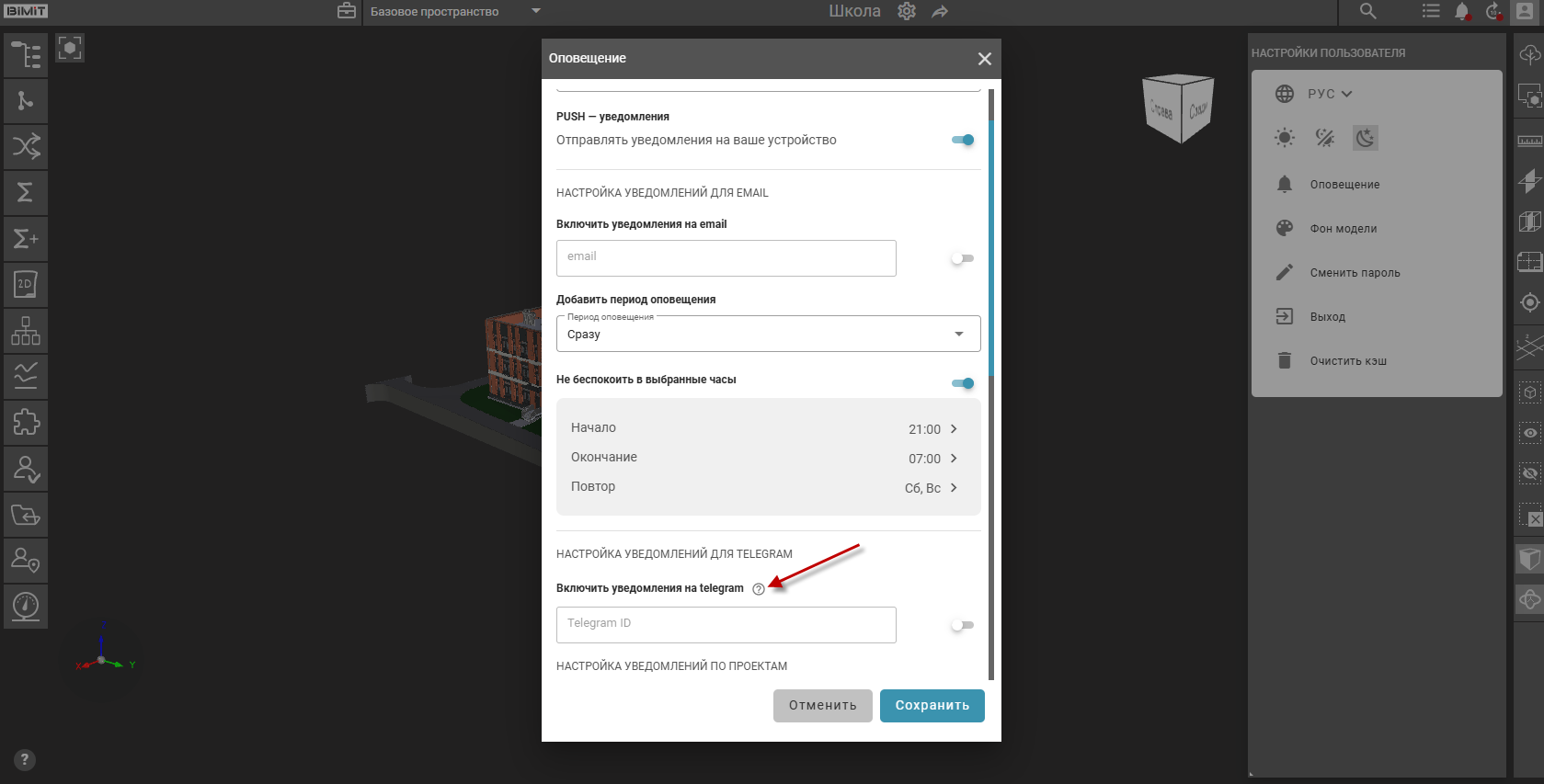The width and height of the screenshot is (1544, 784).
Task: Open the notification period dropdown
Action: [768, 335]
